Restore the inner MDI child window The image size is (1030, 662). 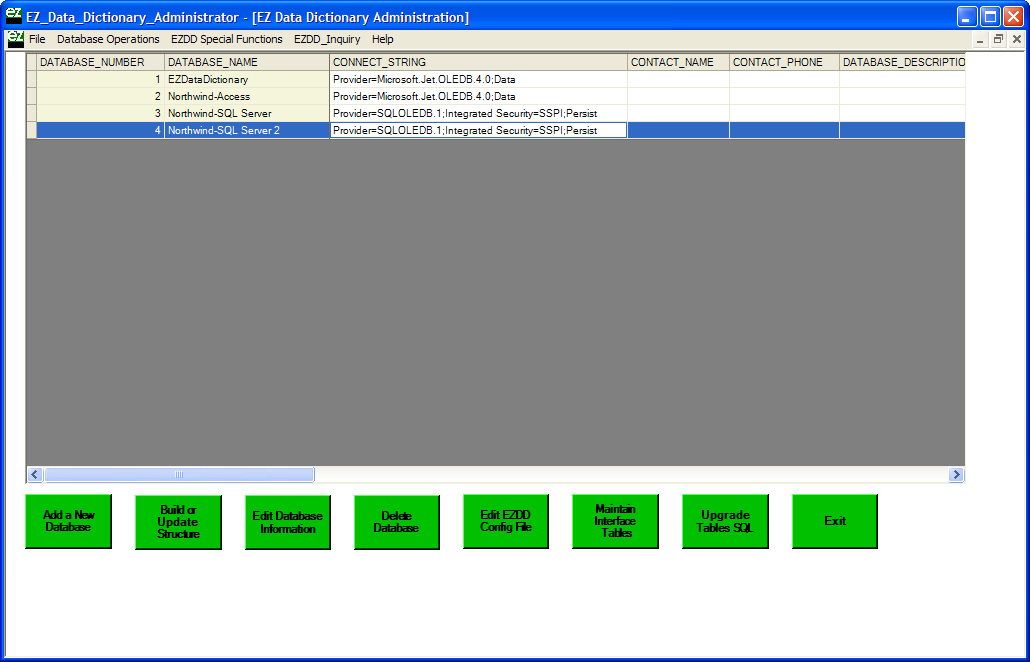[x=998, y=39]
